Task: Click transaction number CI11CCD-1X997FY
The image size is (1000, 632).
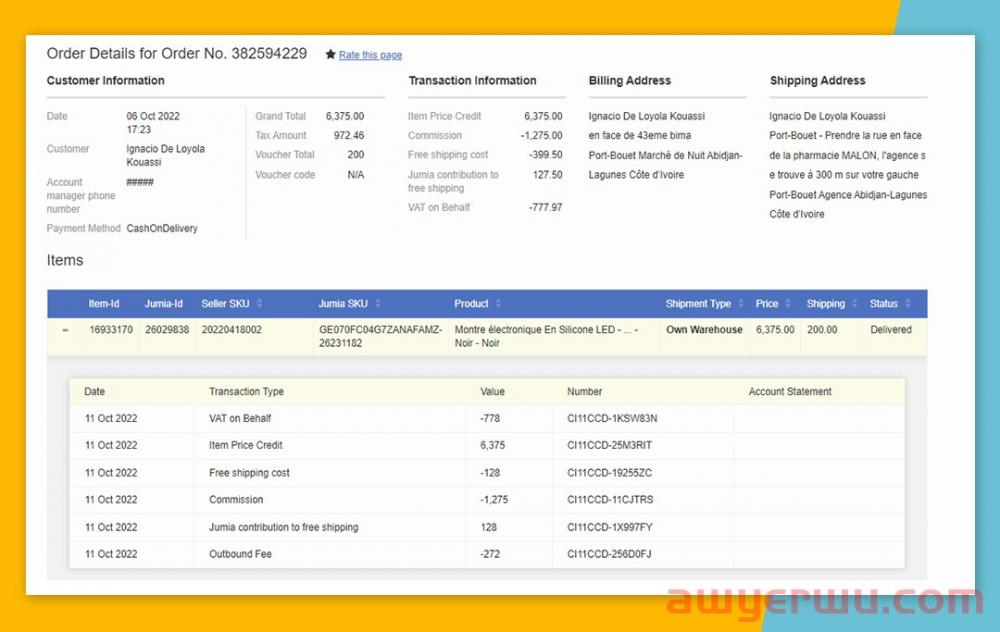Action: [610, 527]
